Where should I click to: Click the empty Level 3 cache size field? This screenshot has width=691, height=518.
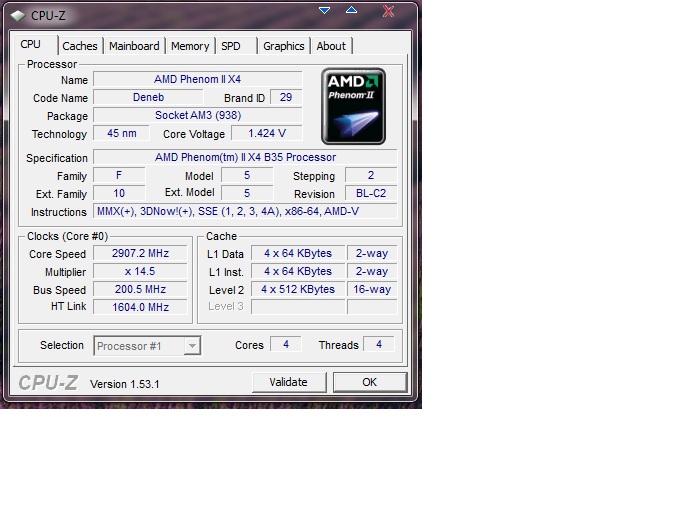298,307
